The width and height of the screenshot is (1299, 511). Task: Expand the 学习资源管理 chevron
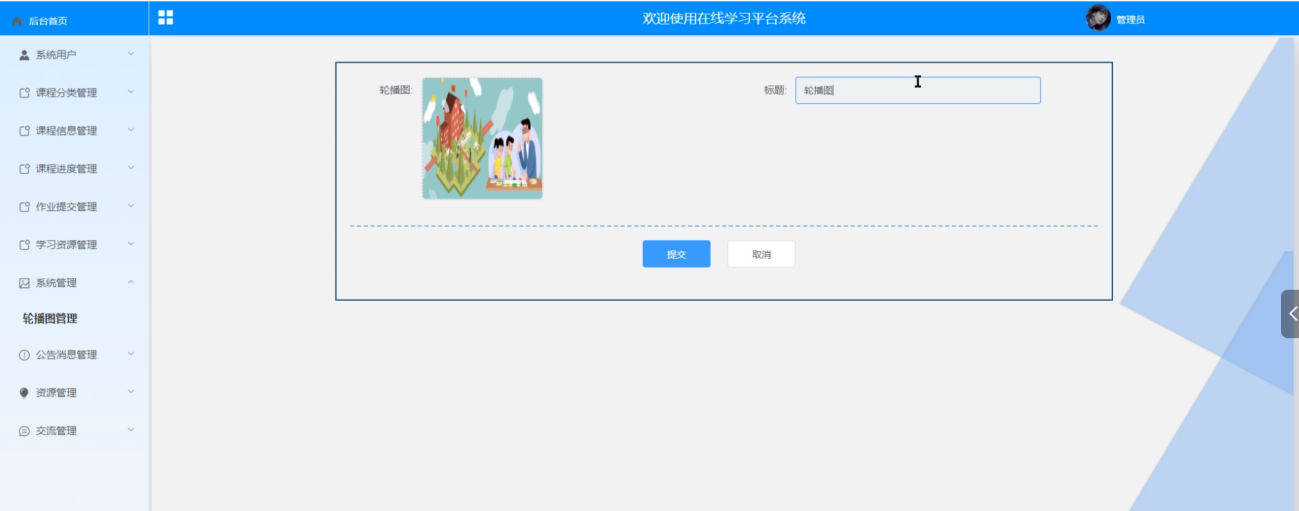[131, 244]
